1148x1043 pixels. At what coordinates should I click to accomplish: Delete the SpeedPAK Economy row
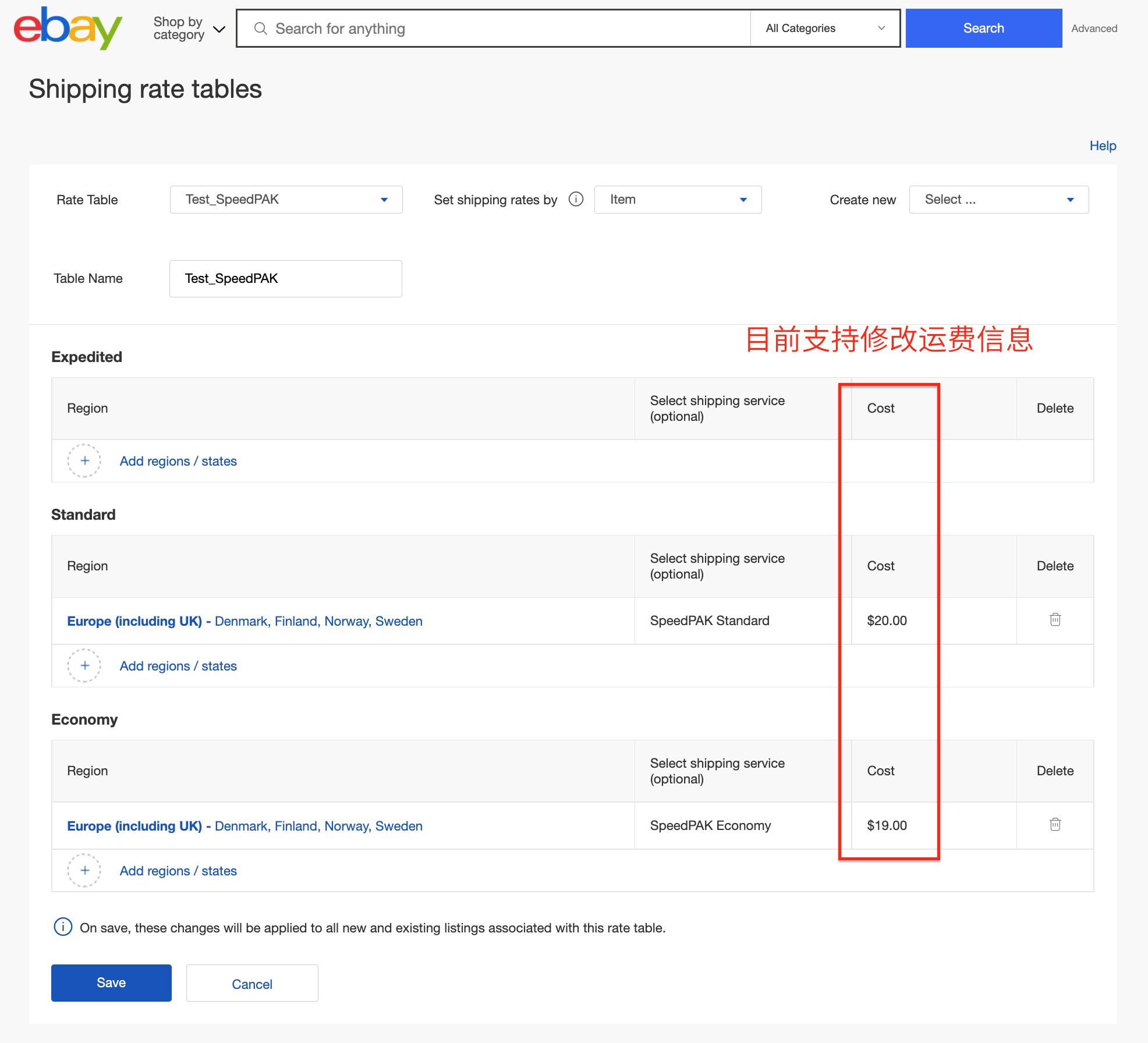[1055, 825]
